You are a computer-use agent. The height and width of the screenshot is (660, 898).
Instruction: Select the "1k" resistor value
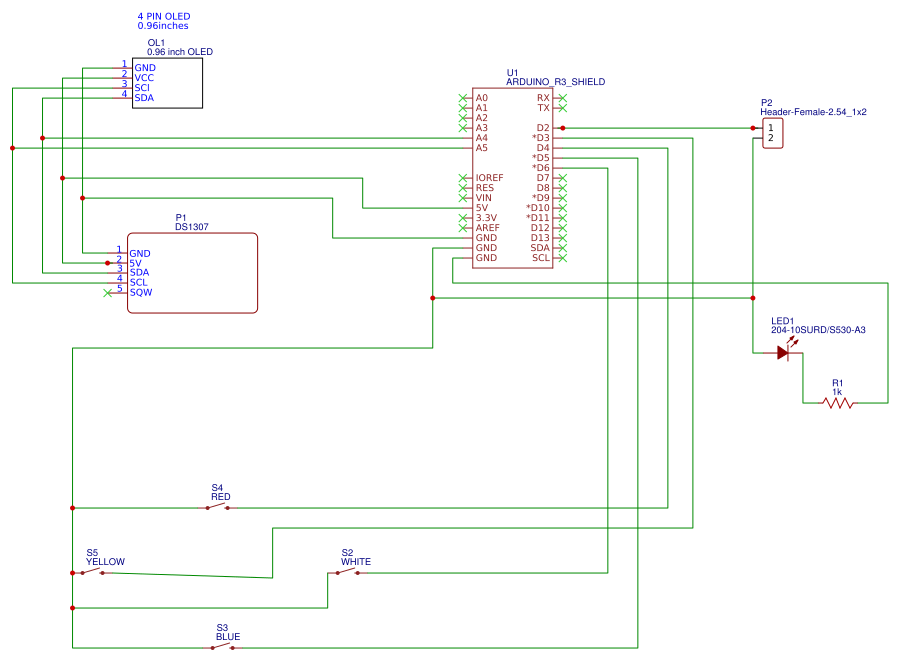[837, 392]
